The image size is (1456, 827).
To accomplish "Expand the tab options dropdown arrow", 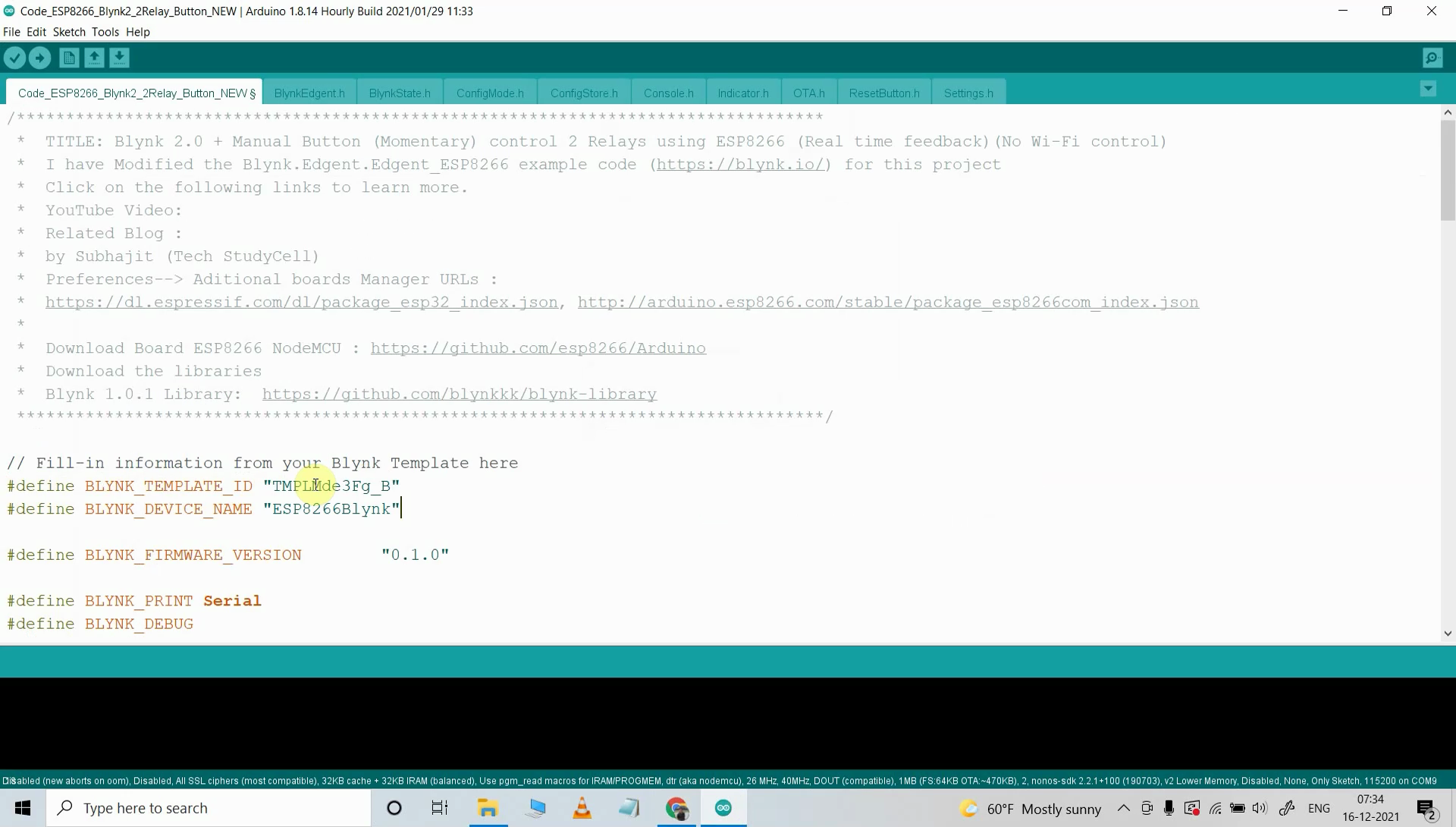I will [x=1428, y=90].
